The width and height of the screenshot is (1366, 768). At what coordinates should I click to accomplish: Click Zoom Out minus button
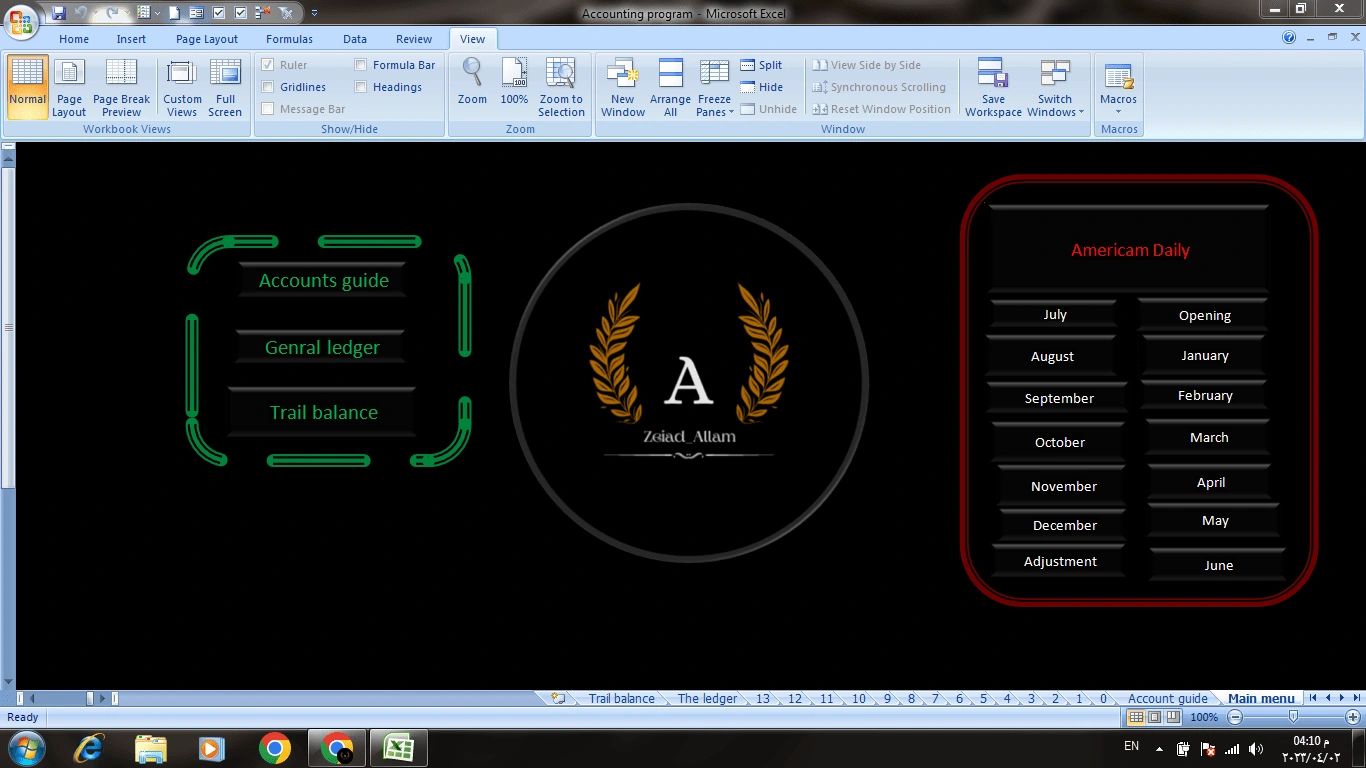[1235, 717]
